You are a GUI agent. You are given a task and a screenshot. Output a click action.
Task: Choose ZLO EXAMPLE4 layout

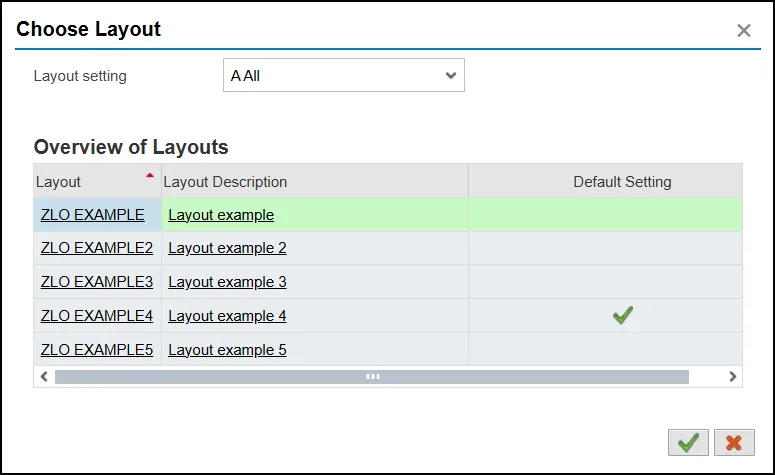pos(97,316)
